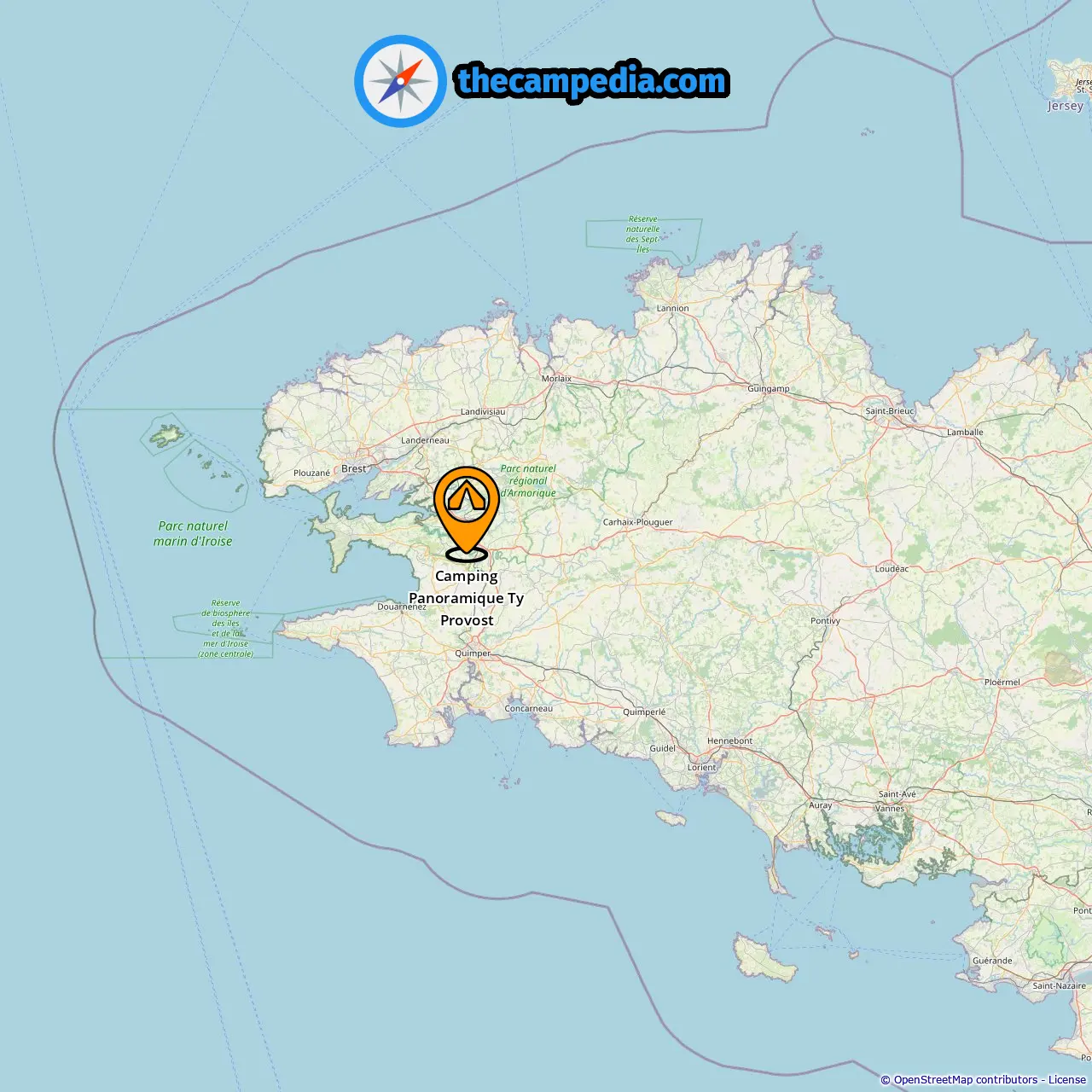Open the OpenStreetMap contributors link
The width and height of the screenshot is (1092, 1092).
tap(966, 1080)
